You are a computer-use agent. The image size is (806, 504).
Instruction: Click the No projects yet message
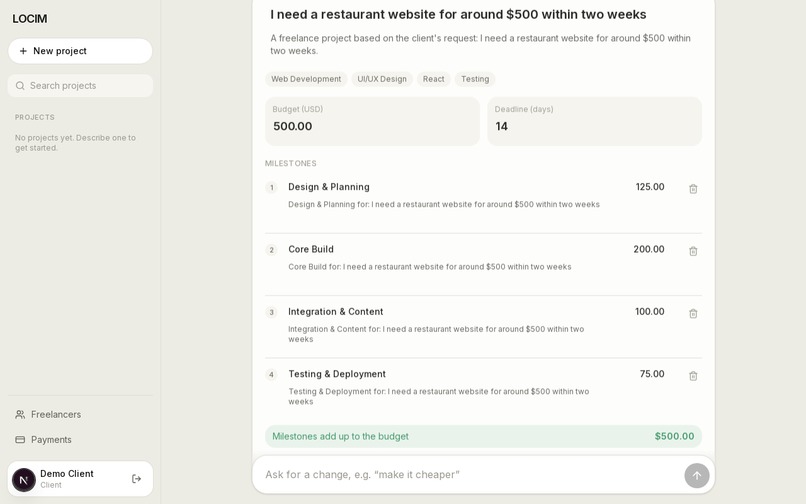(76, 143)
